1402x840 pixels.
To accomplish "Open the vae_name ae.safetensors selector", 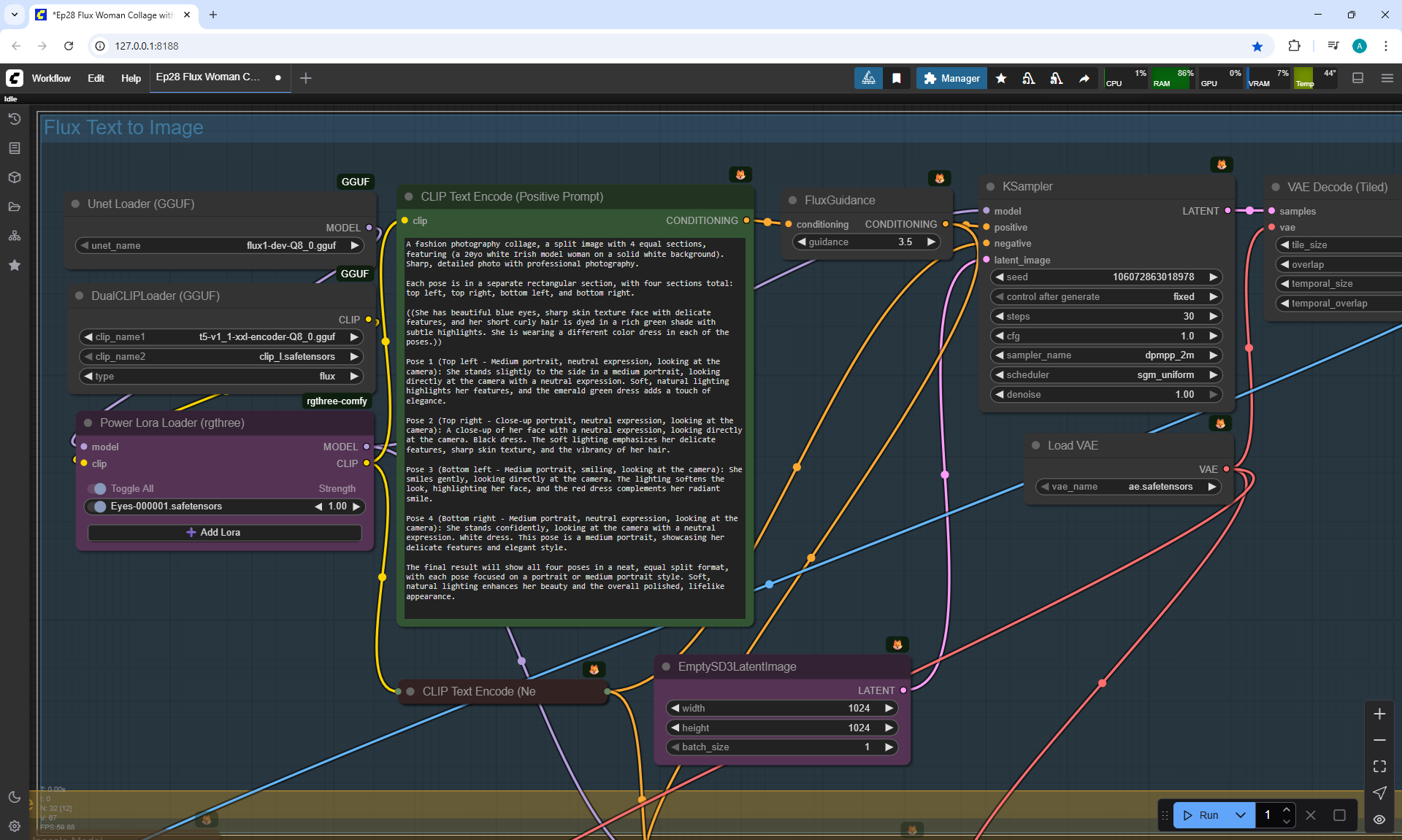I will pos(1128,487).
